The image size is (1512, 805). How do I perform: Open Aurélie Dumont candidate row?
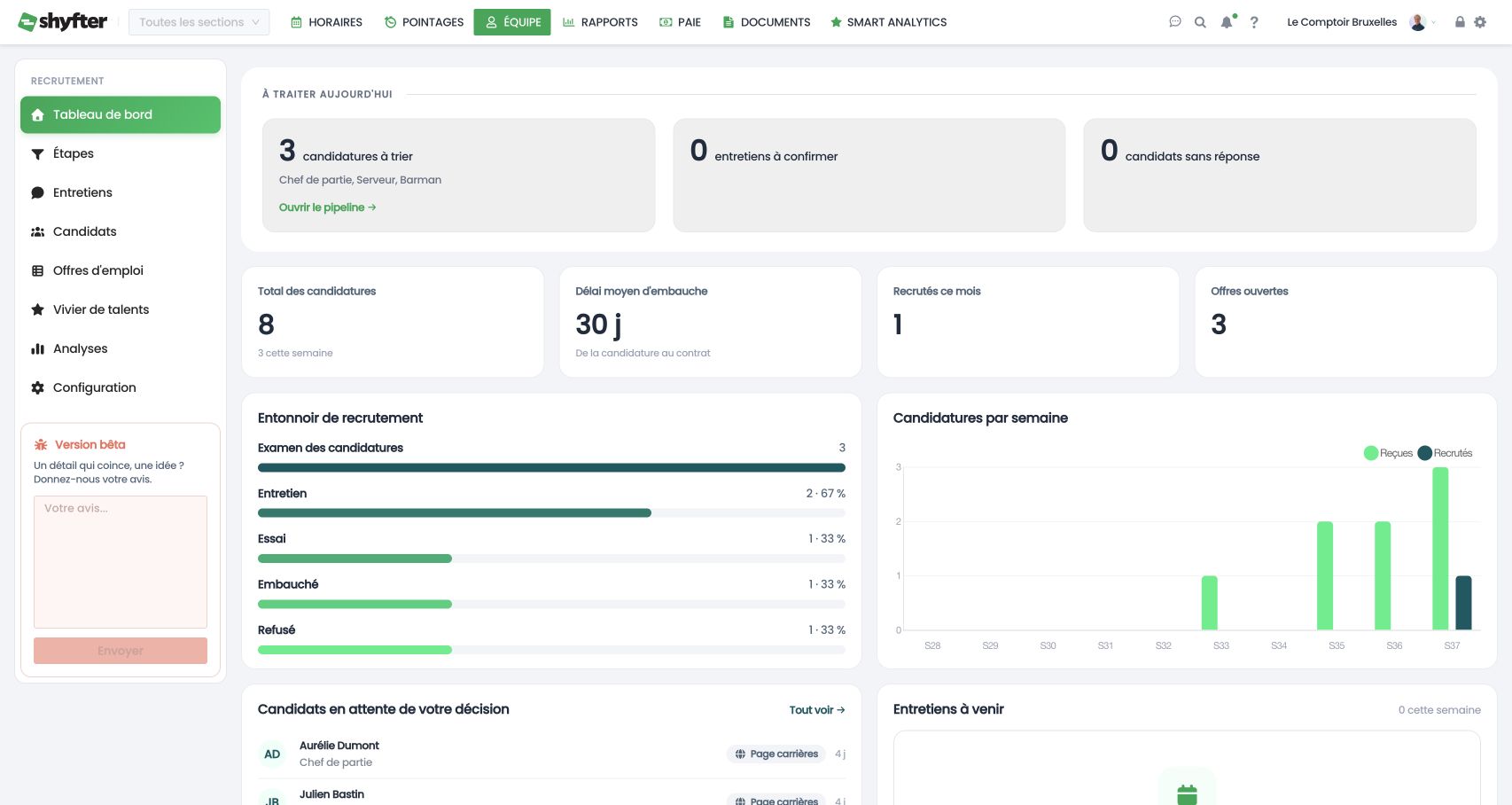[551, 754]
